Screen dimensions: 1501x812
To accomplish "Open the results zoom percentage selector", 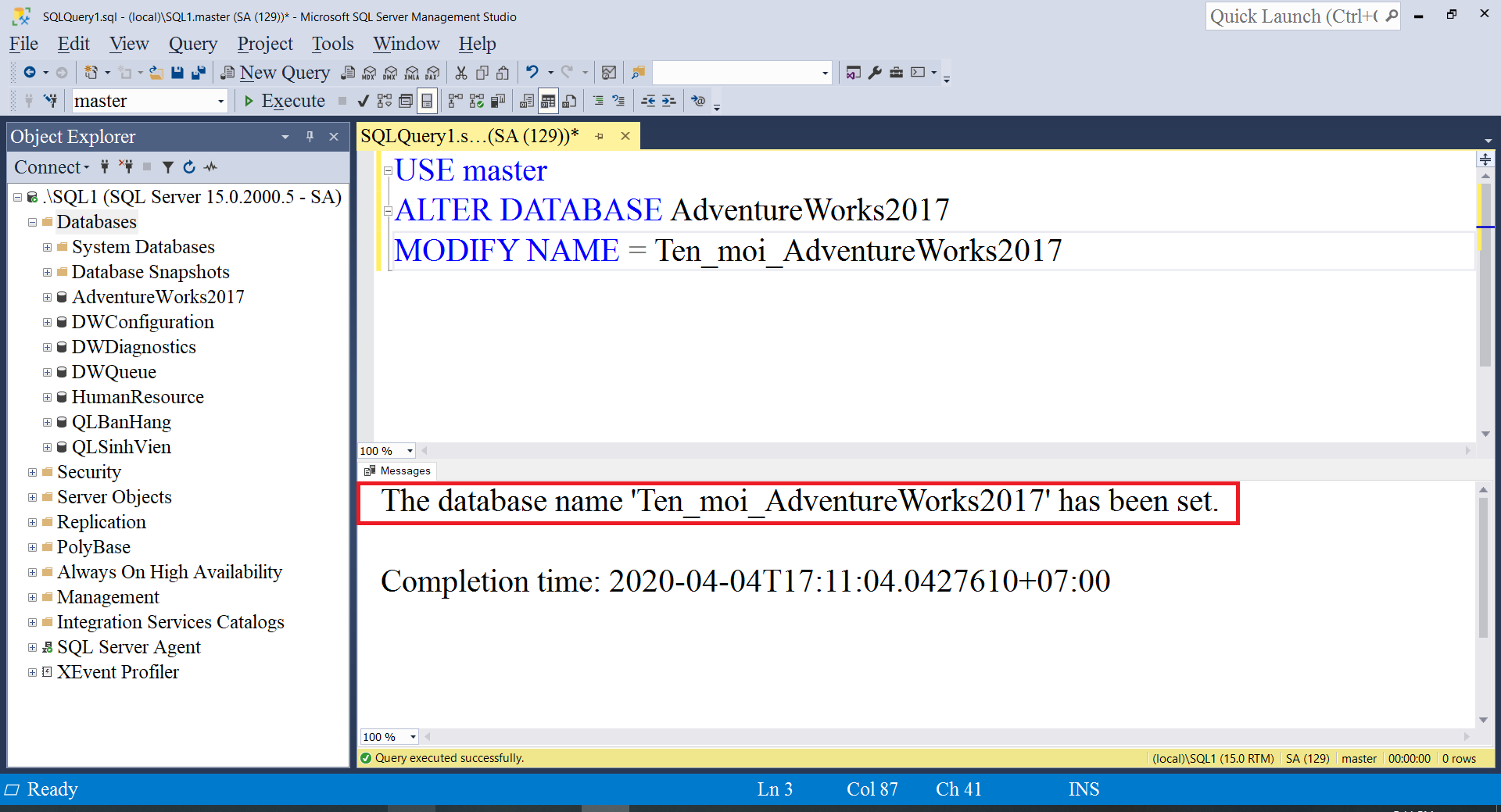I will pos(389,736).
